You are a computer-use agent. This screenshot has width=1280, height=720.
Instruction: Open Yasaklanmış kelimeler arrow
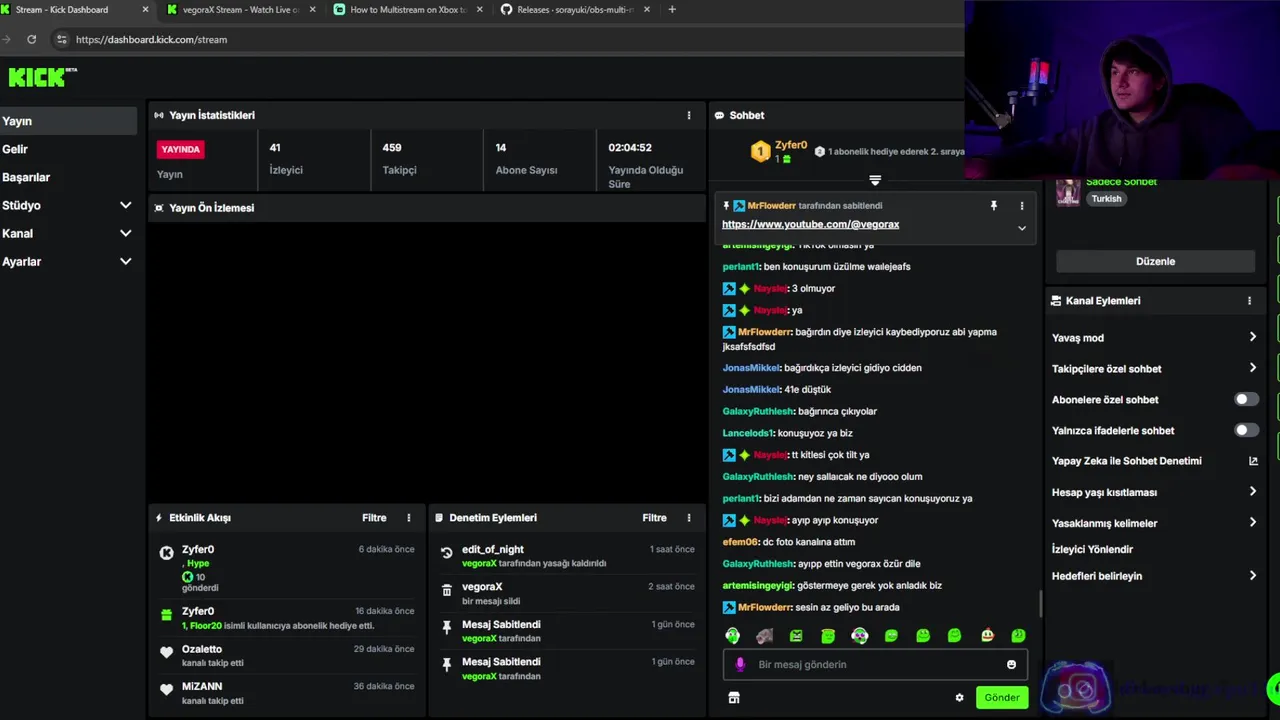point(1252,523)
